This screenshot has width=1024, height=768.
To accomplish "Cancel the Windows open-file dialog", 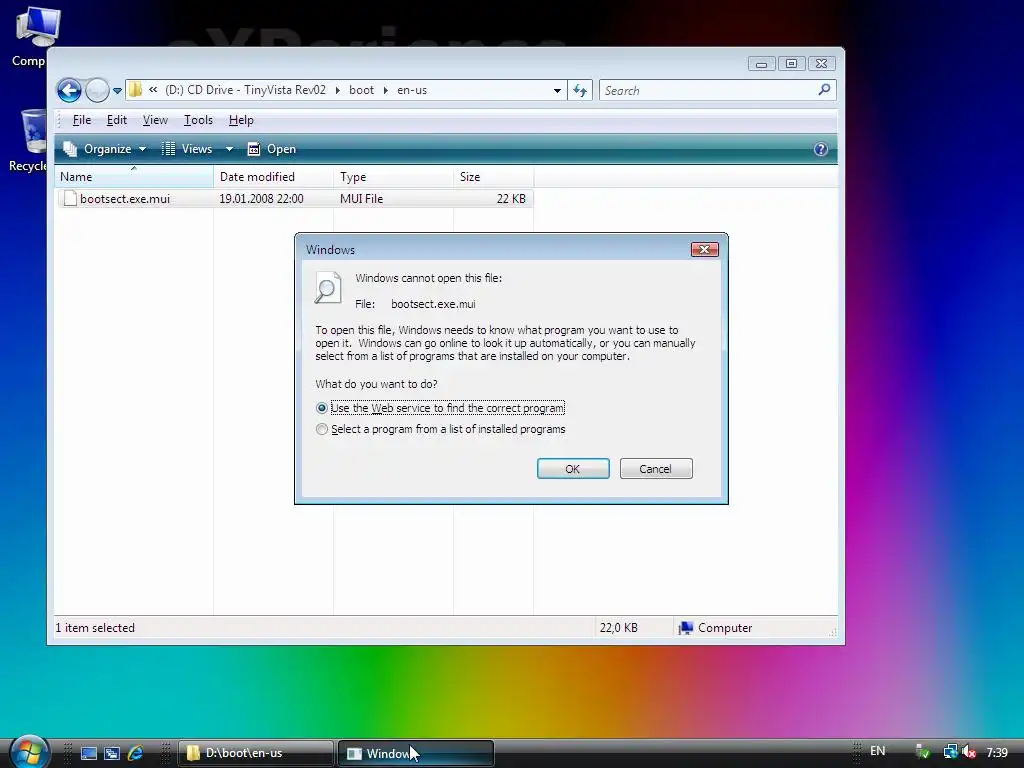I will (x=656, y=469).
